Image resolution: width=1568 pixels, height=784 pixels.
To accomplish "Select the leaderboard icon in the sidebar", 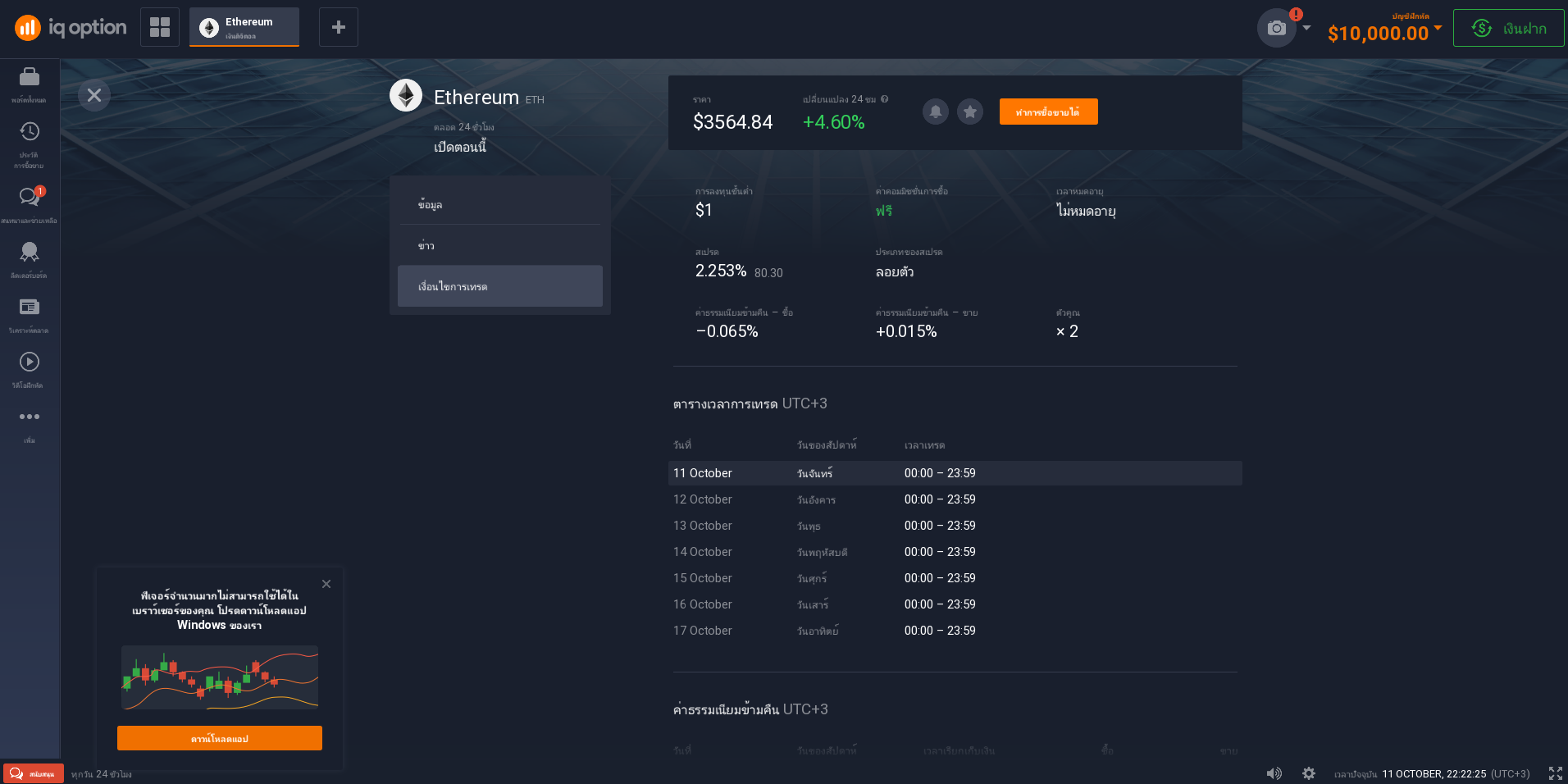I will (x=30, y=253).
